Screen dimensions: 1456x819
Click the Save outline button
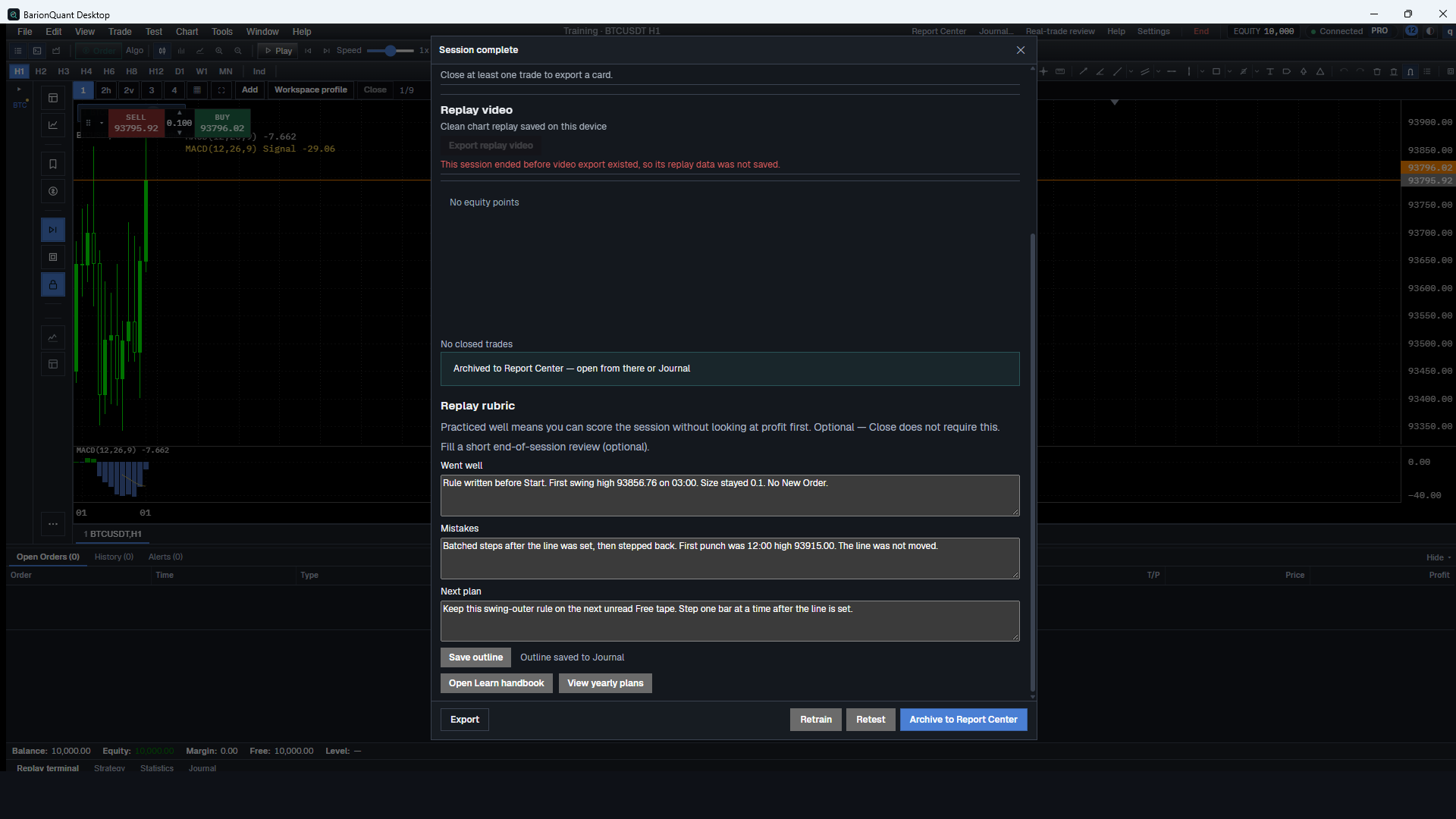475,657
